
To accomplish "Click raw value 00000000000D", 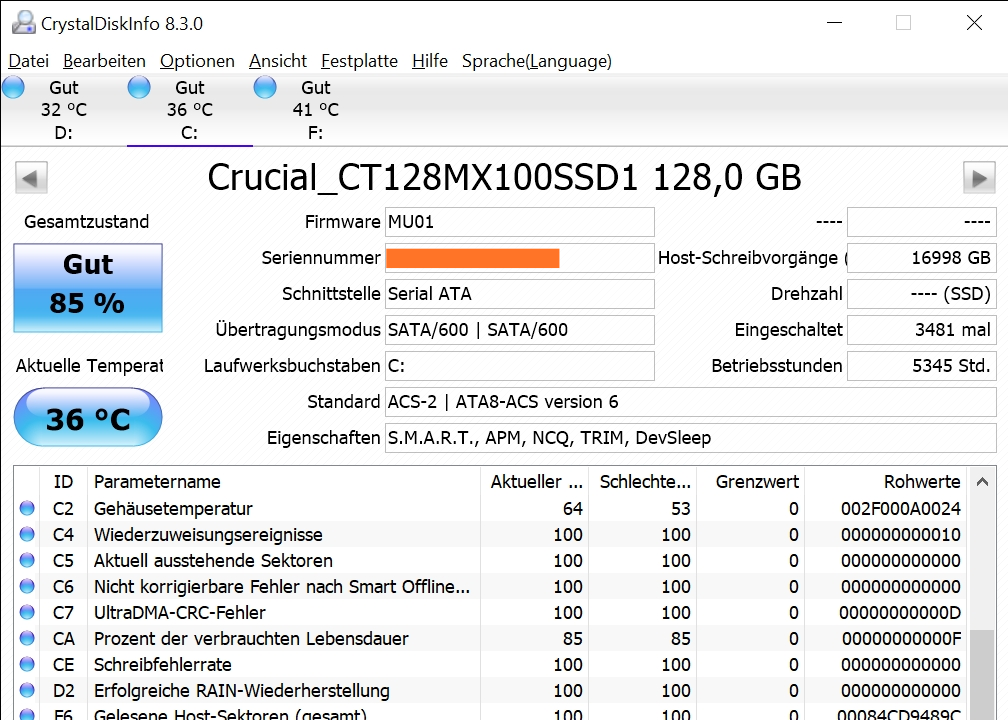I will pos(900,613).
